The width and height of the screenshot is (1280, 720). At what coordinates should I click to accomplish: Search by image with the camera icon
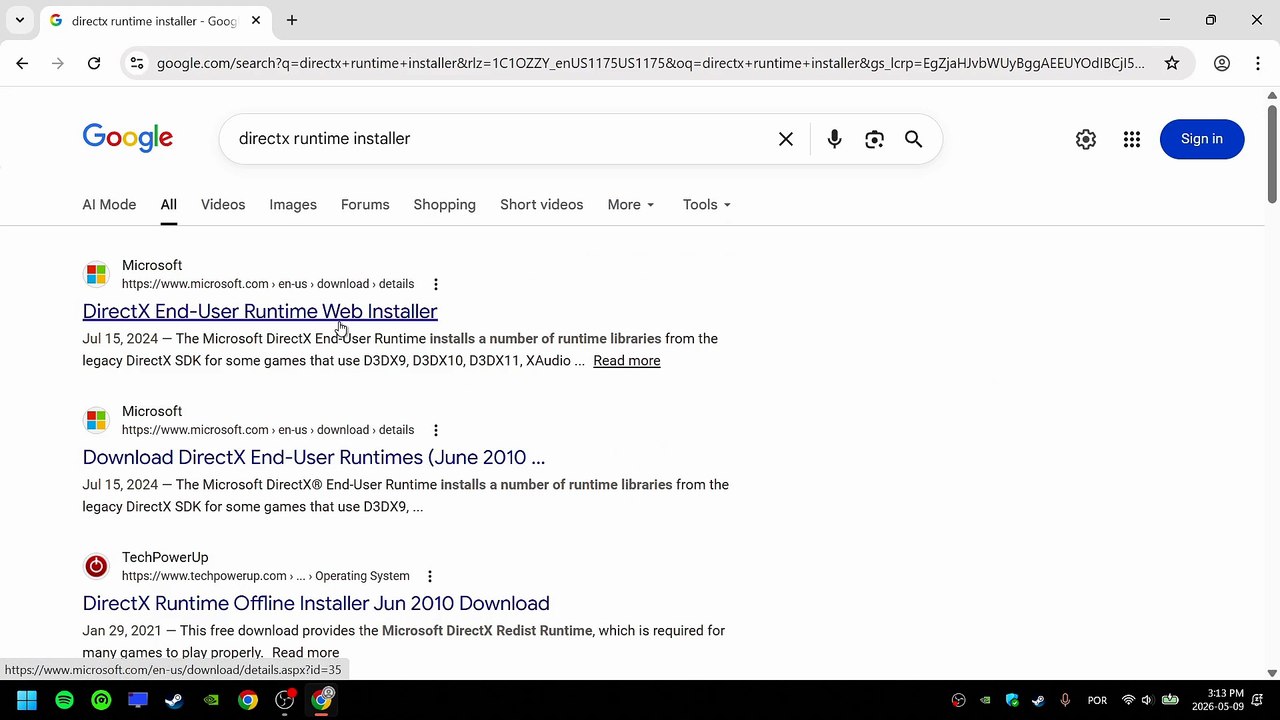(x=874, y=139)
